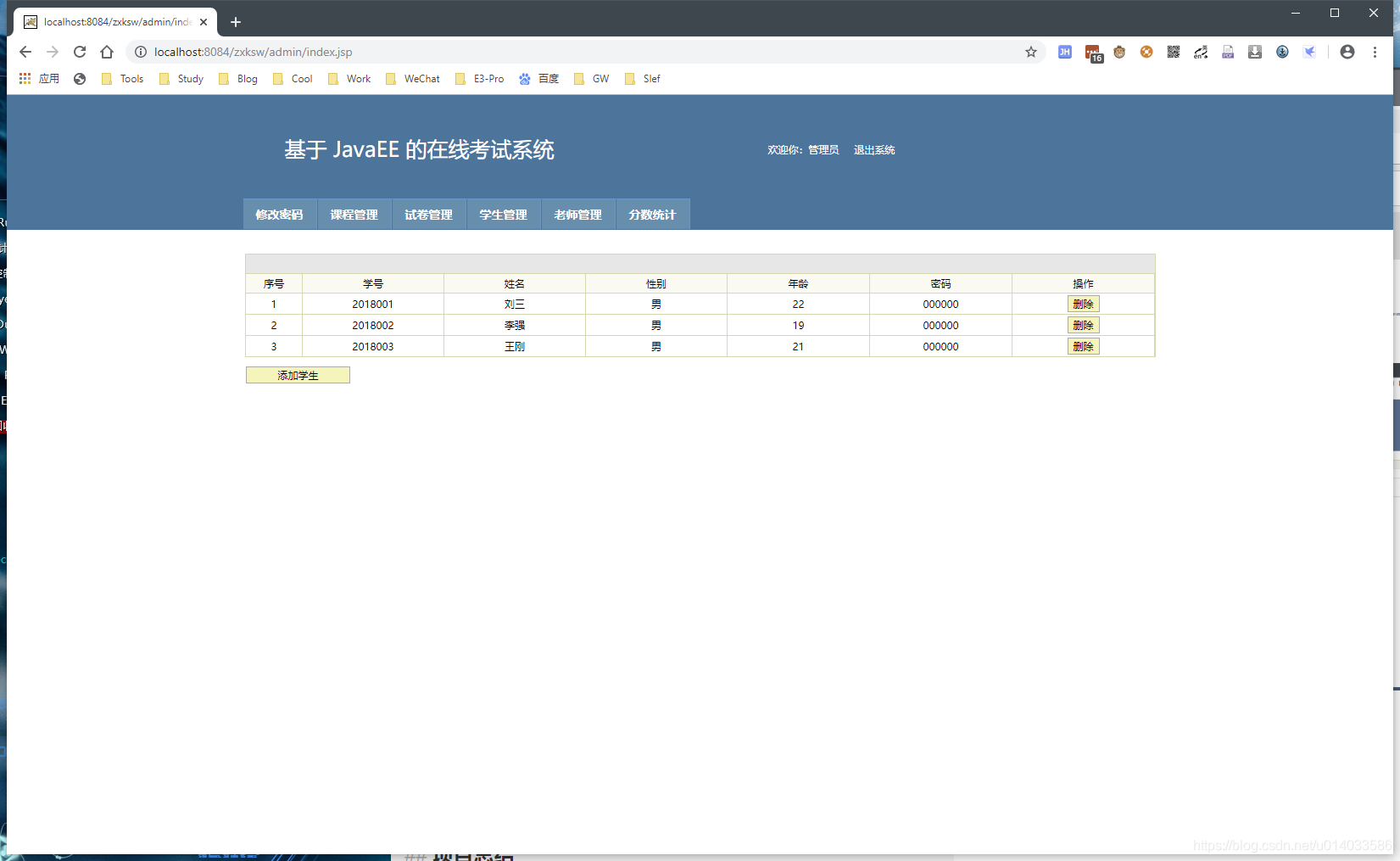1400x861 pixels.
Task: Delete student 李强 with 删除
Action: coord(1083,325)
